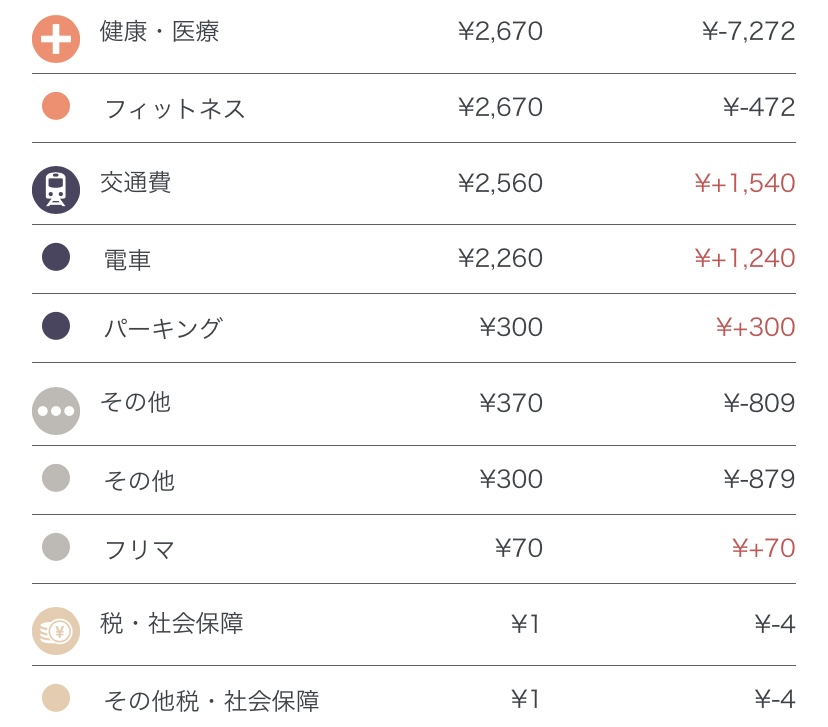Click the health and medical cross icon
The height and width of the screenshot is (727, 828).
click(x=56, y=39)
